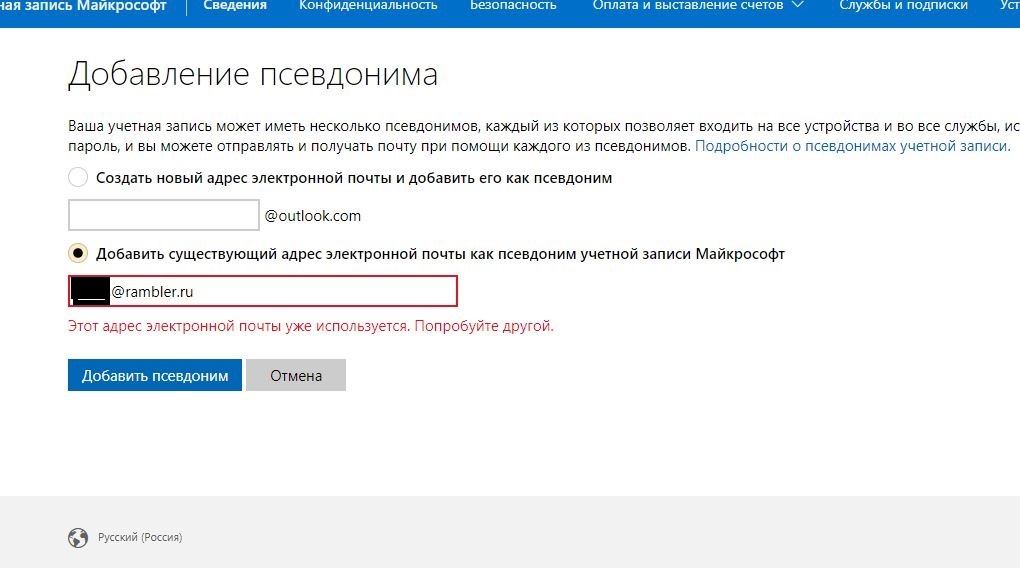Open Русский (Россия) language selector
This screenshot has width=1020, height=583.
click(140, 537)
